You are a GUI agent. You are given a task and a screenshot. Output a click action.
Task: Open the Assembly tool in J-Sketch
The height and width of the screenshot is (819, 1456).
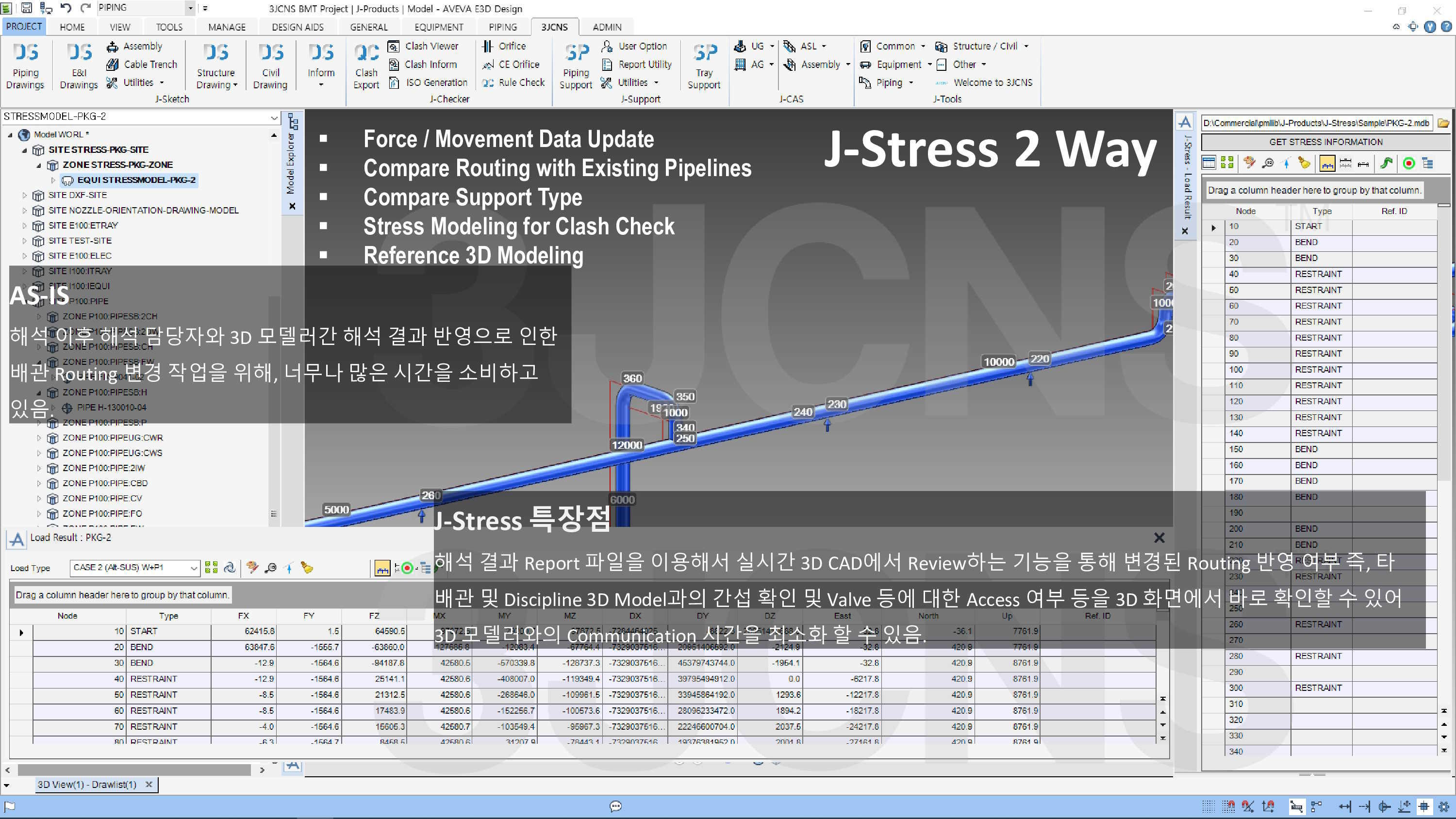coord(134,47)
